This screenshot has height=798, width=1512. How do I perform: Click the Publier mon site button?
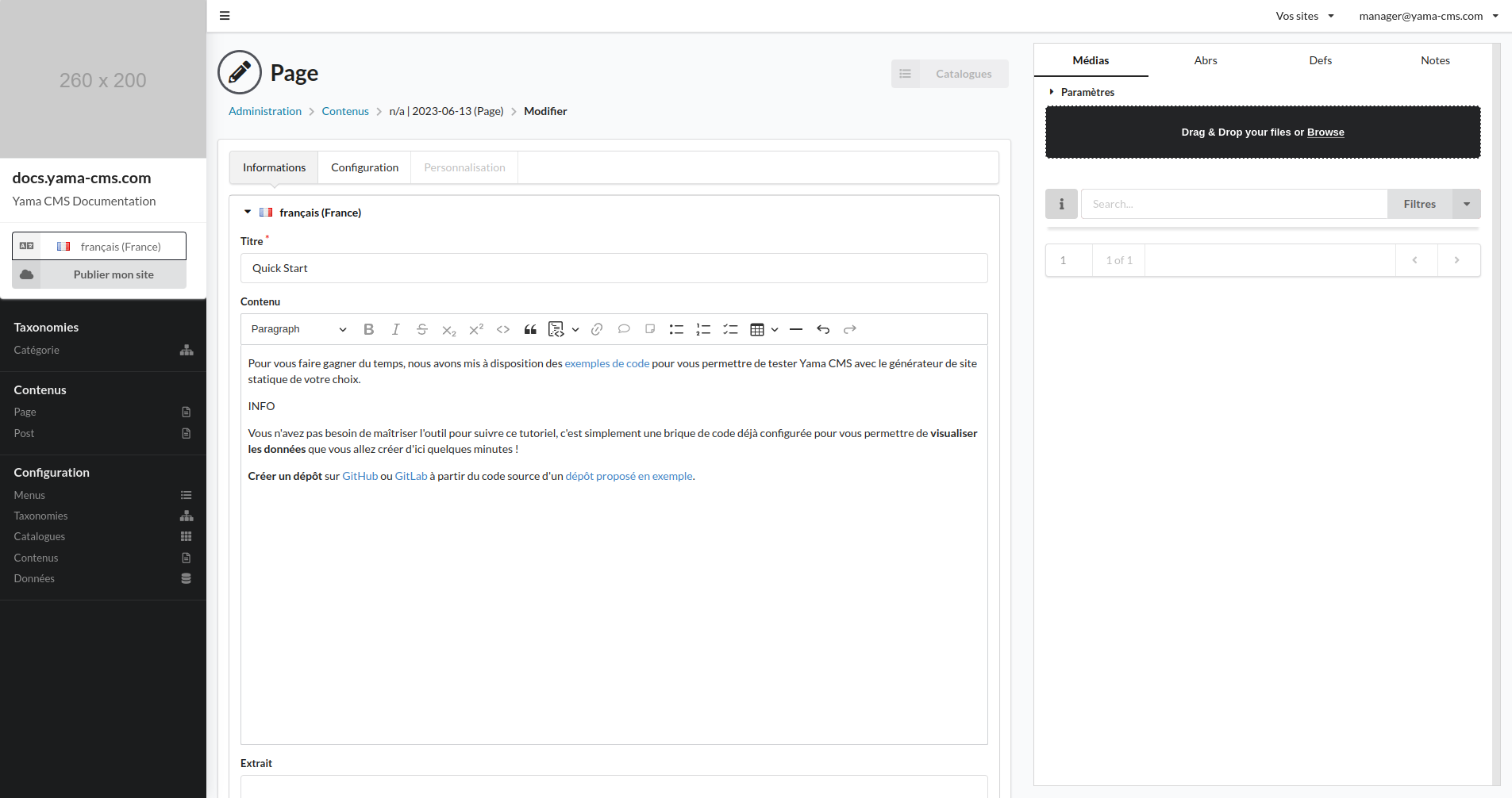(113, 274)
